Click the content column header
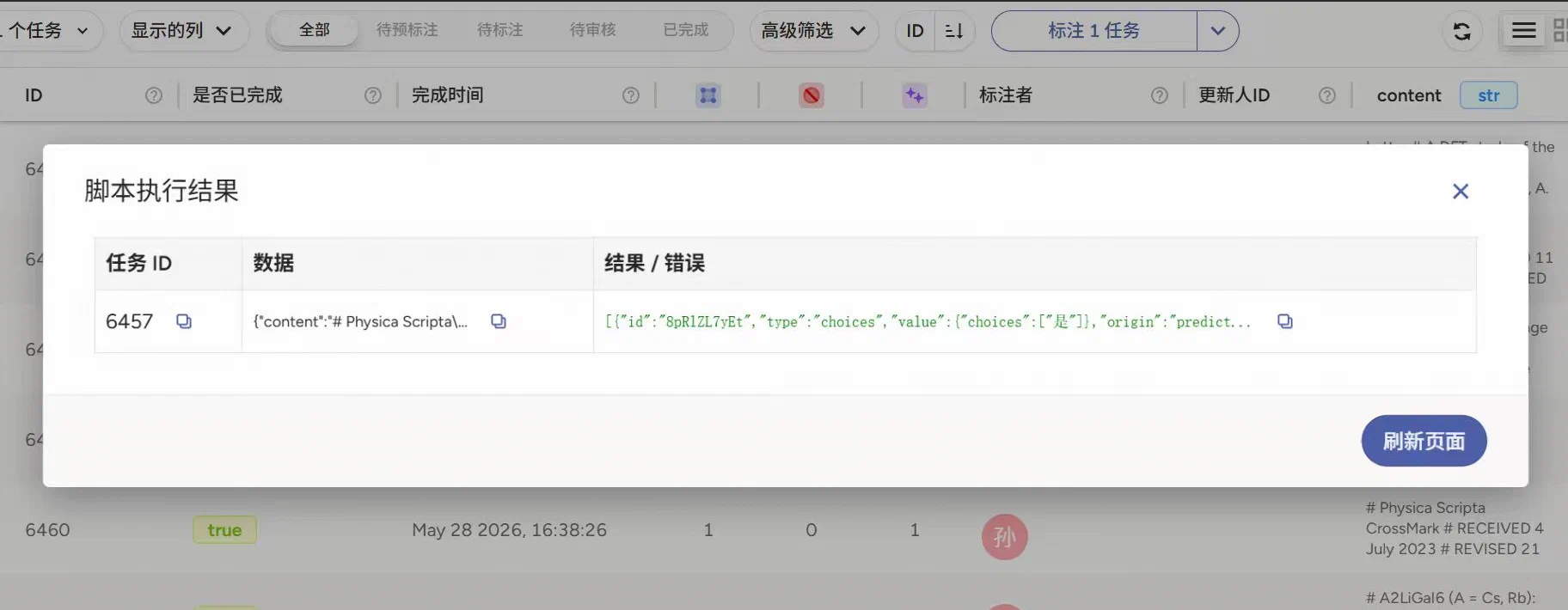The height and width of the screenshot is (610, 1568). 1409,95
